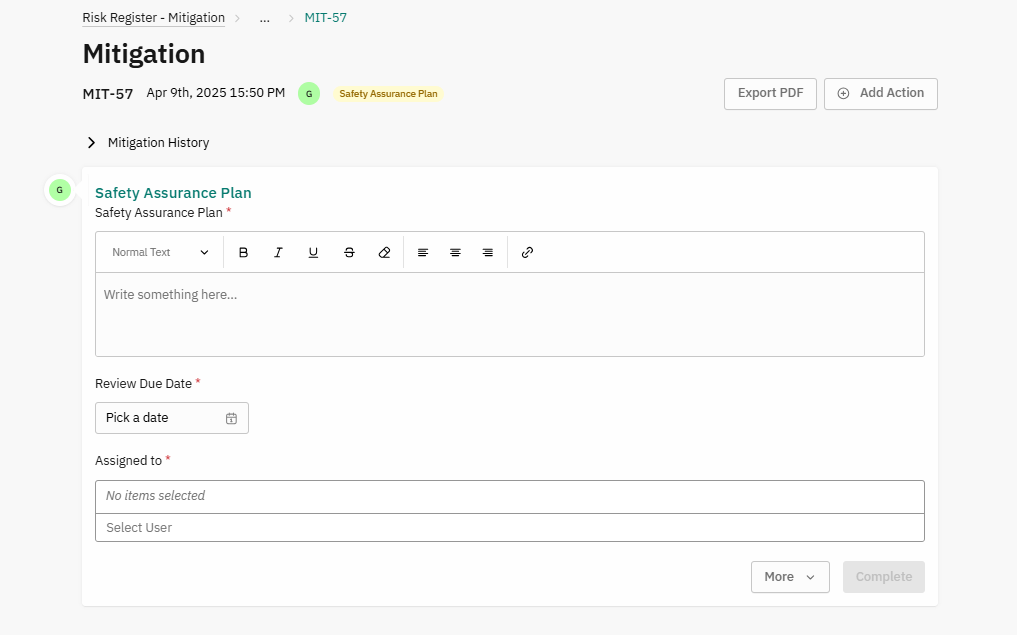Clear formatting with the eraser icon
1017x635 pixels.
click(384, 252)
